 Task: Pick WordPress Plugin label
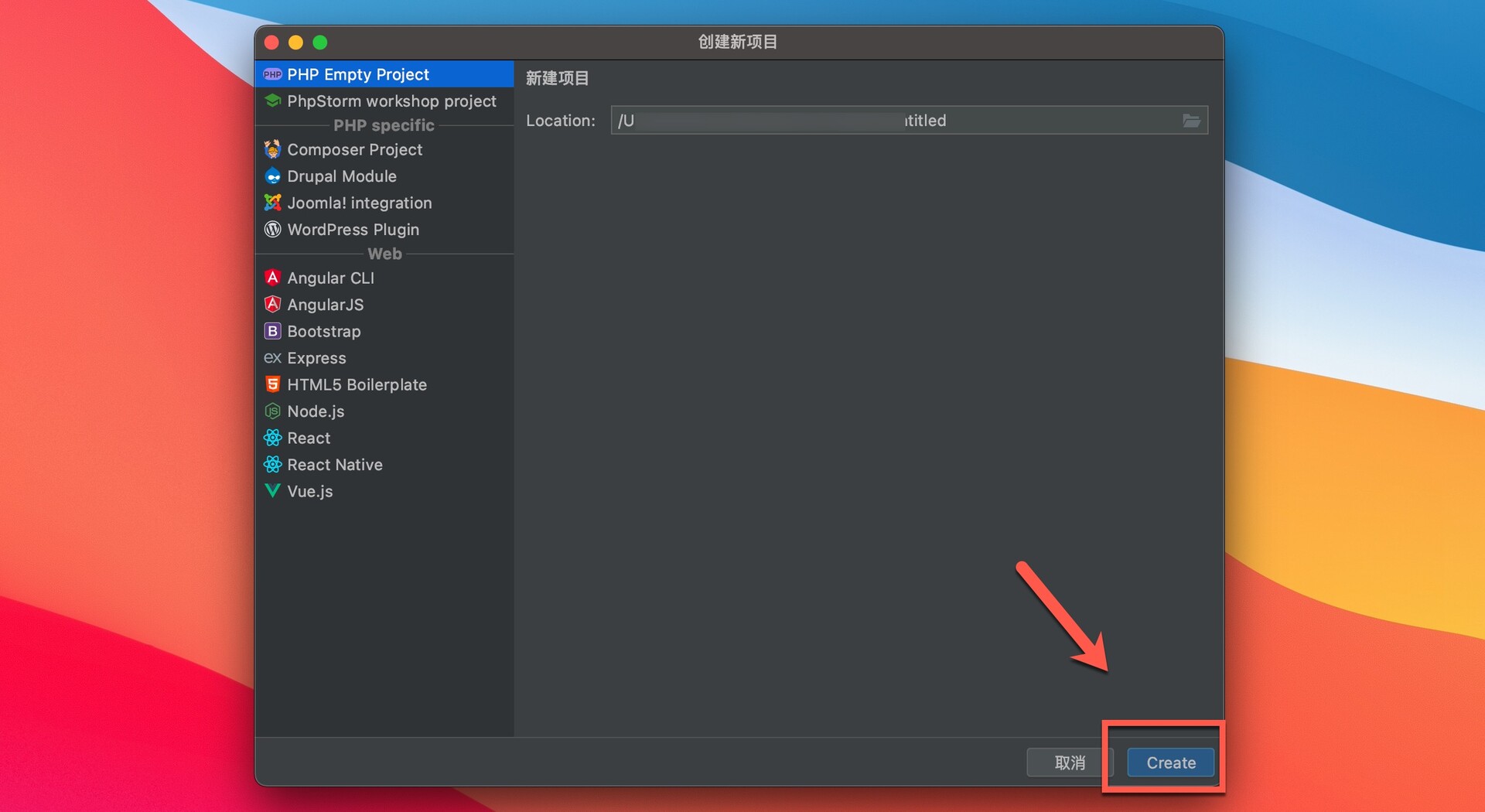pos(353,230)
